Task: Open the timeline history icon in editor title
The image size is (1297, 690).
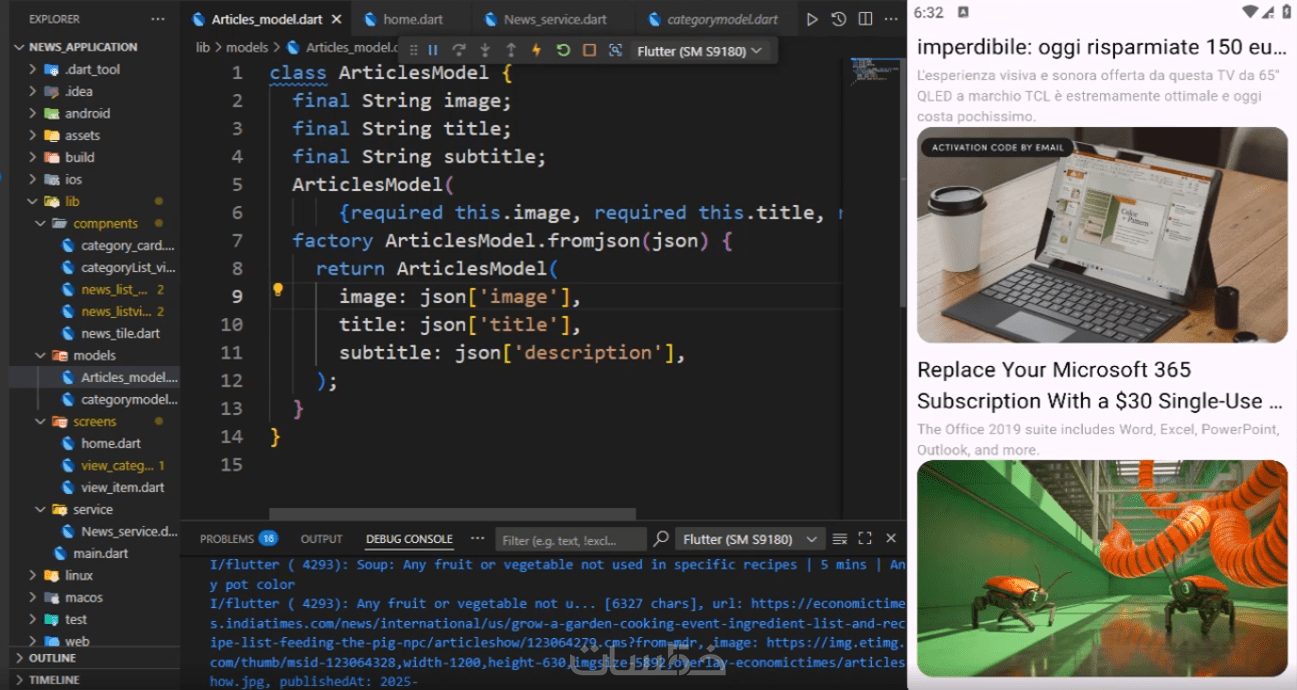Action: coord(839,19)
